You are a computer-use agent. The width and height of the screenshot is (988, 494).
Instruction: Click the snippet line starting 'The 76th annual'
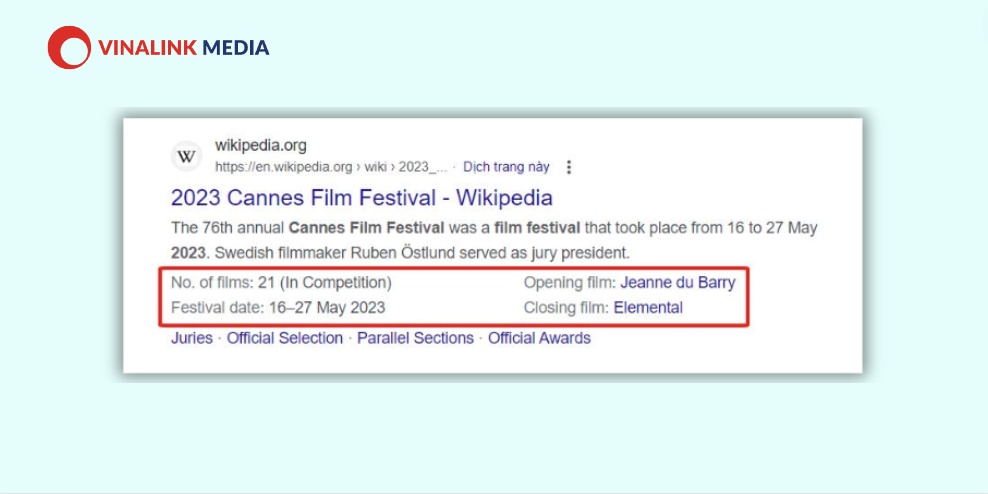[494, 227]
